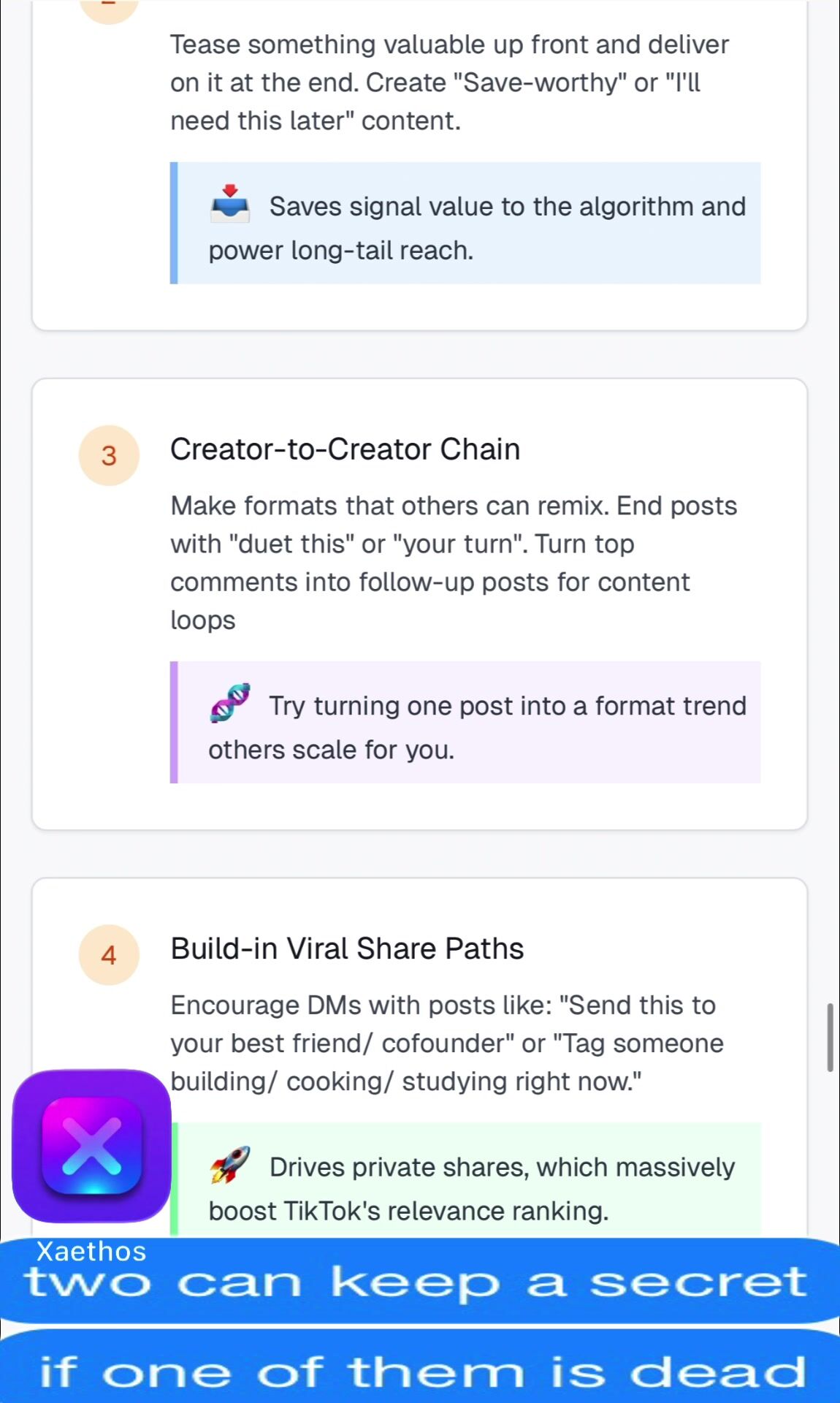Tap the purple X app icon
840x1403 pixels.
(92, 1146)
